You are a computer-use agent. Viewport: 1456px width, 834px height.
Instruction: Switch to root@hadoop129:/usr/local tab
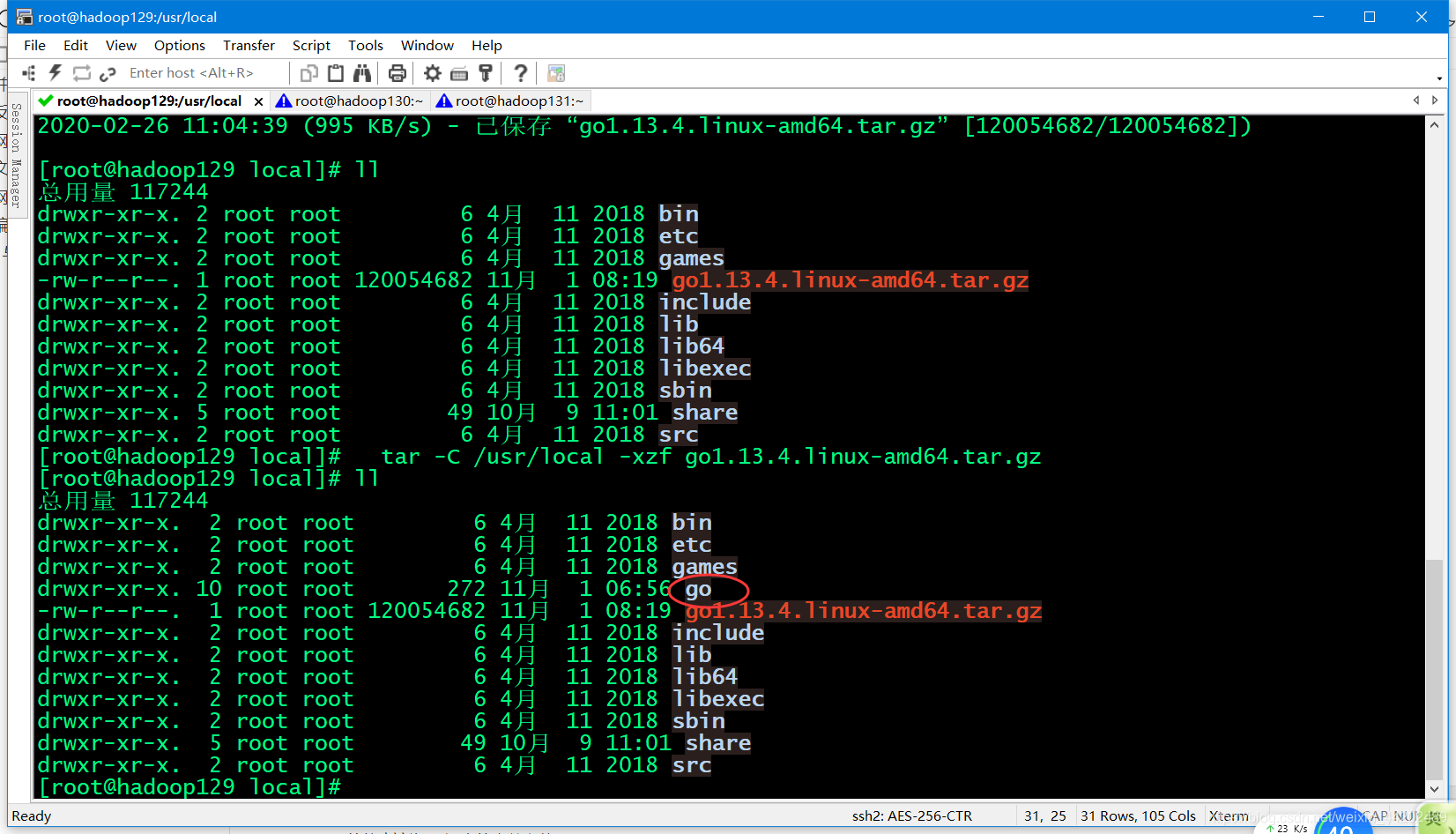(x=149, y=101)
